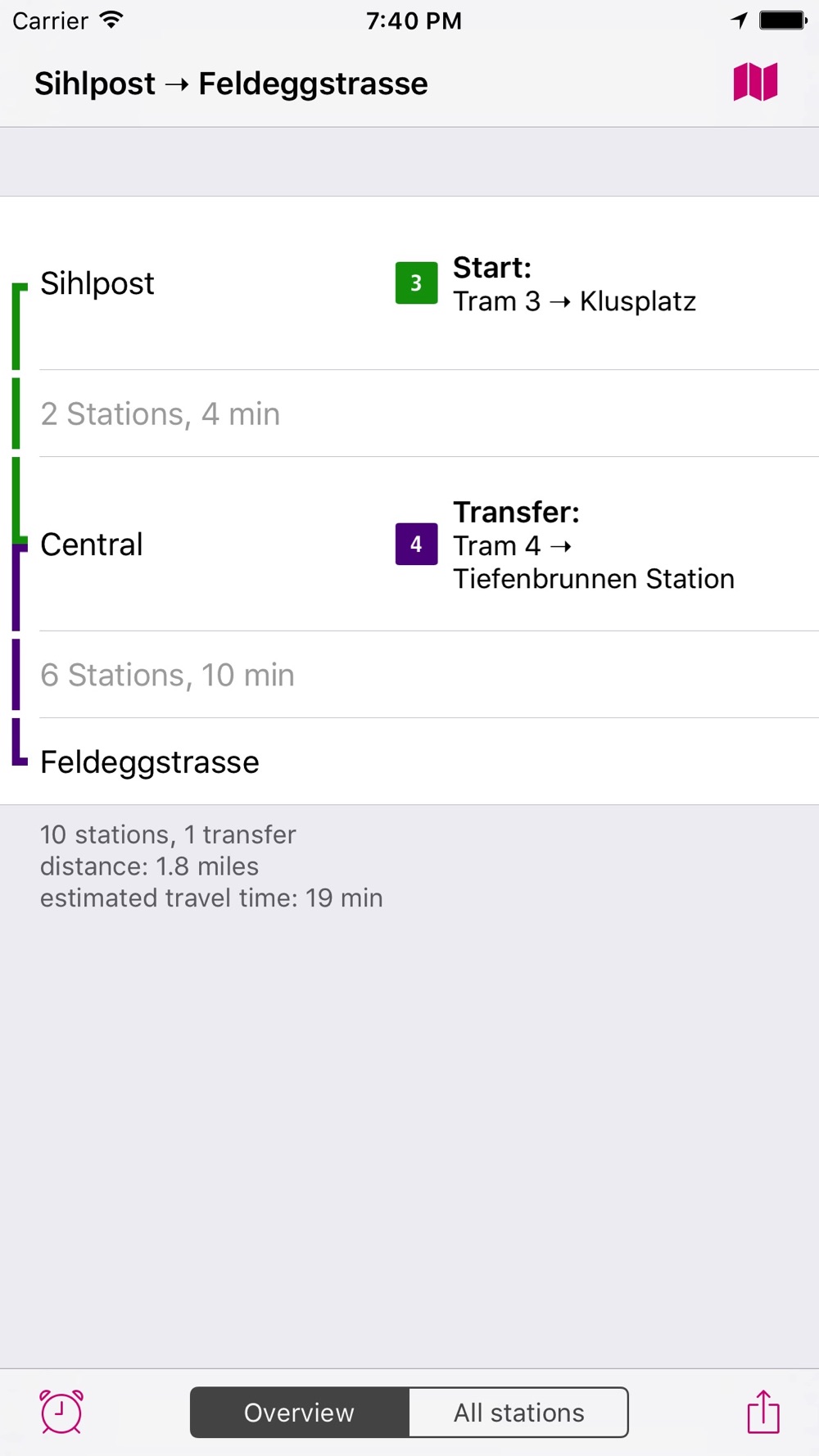819x1456 pixels.
Task: Select the Feldeggstrasse destination row
Action: click(x=409, y=762)
